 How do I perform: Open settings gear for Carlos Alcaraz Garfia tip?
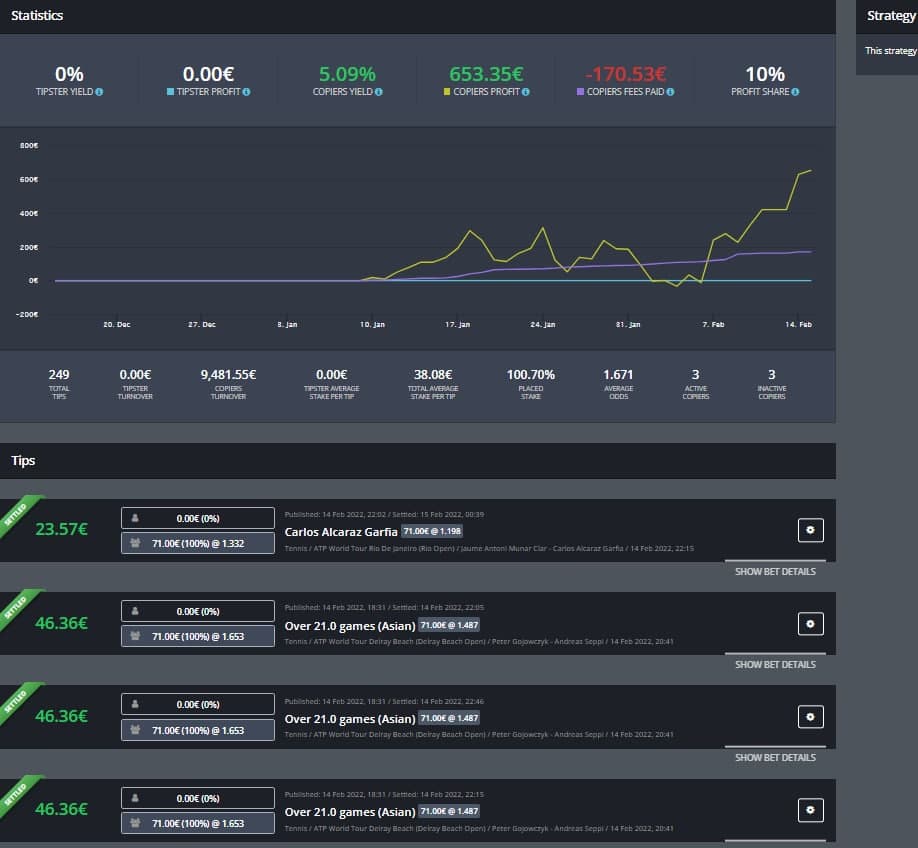click(810, 530)
